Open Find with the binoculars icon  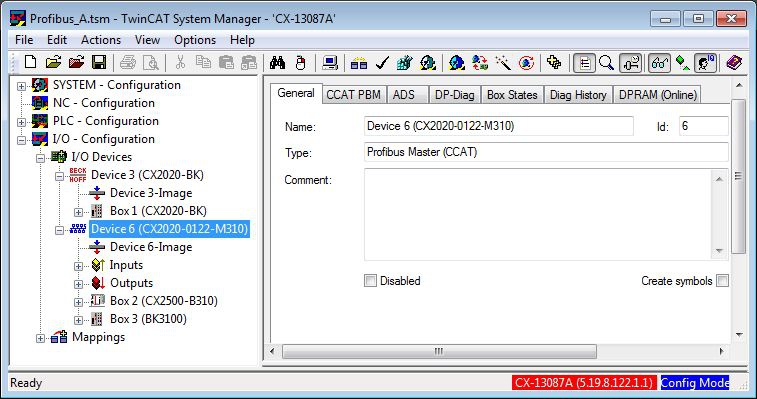pyautogui.click(x=277, y=62)
